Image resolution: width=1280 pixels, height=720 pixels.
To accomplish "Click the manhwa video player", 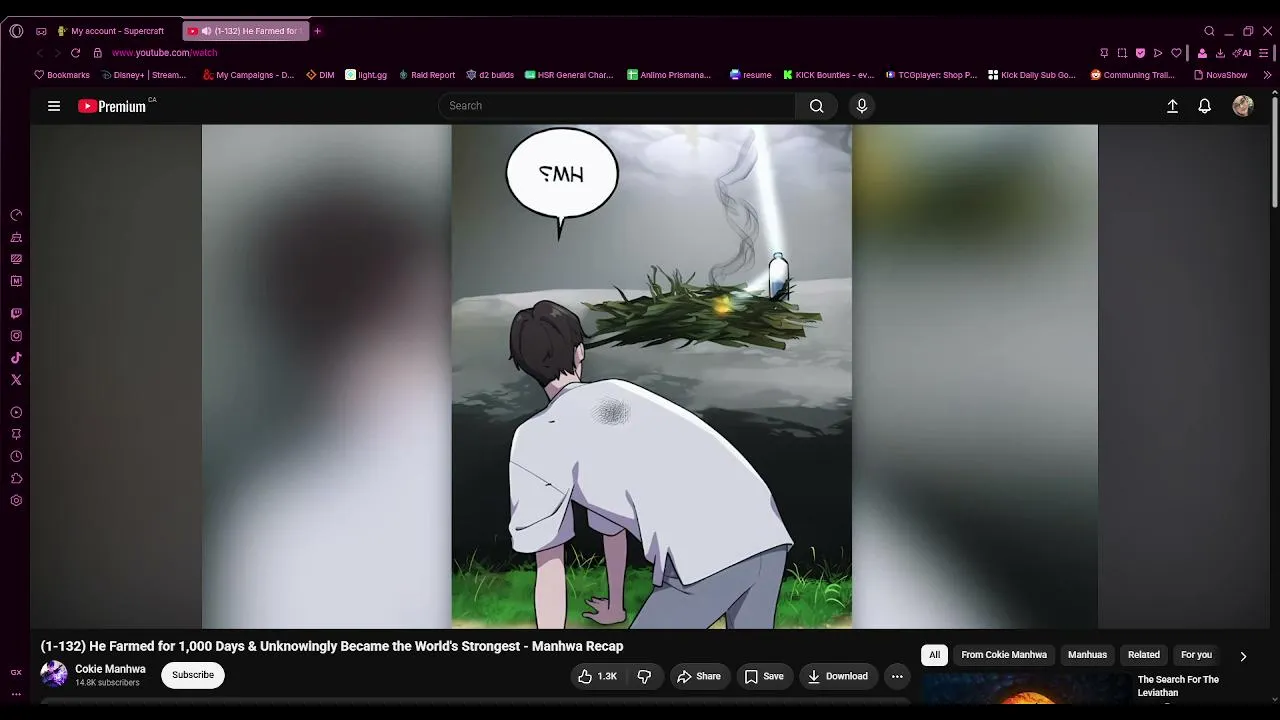I will 650,376.
